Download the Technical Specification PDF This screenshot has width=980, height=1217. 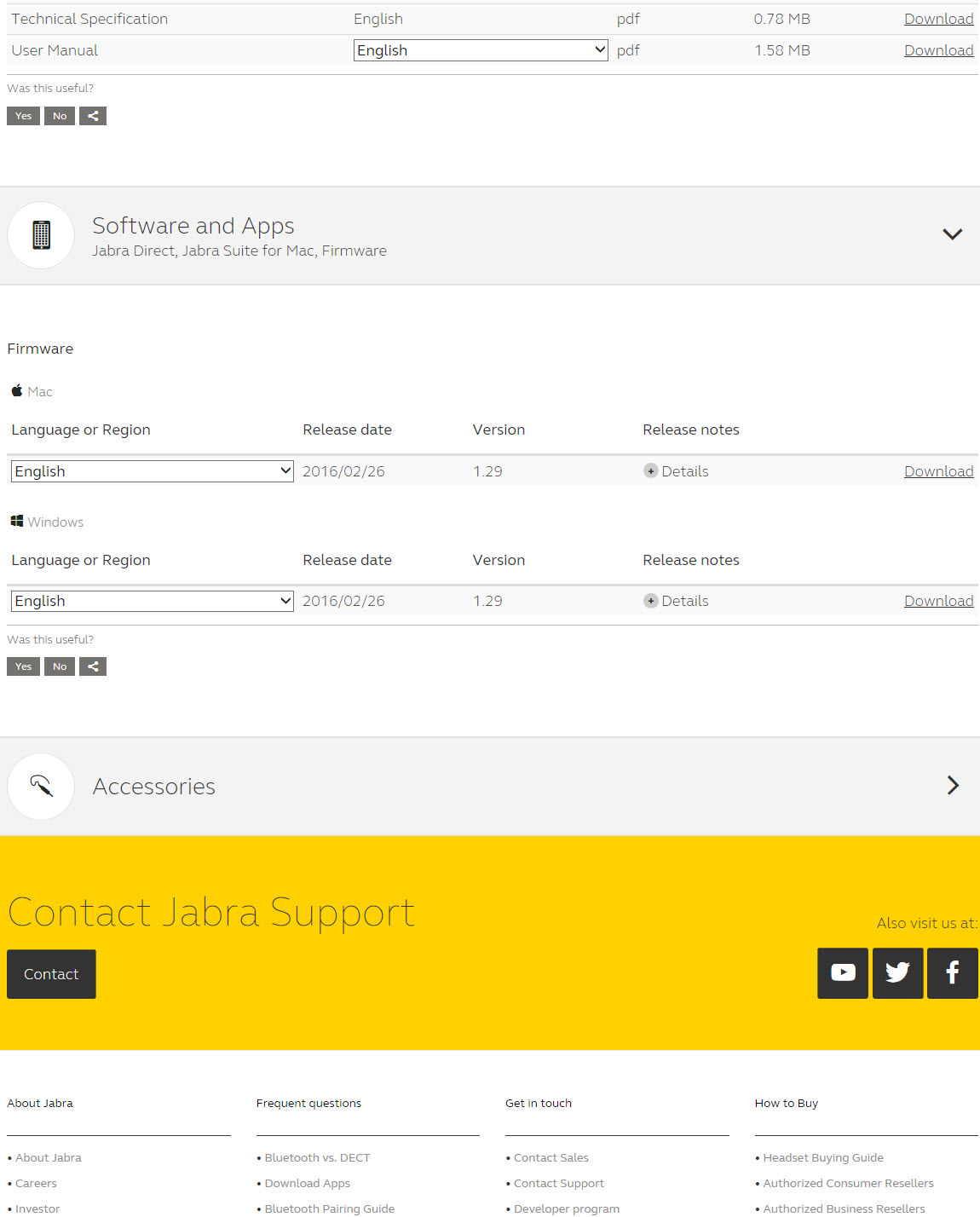938,19
